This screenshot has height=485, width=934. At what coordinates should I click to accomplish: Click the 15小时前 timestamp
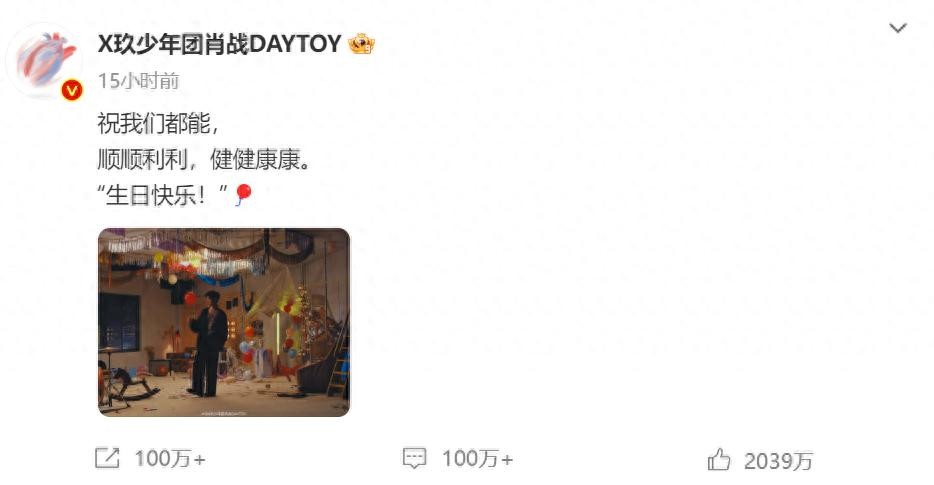tap(138, 80)
